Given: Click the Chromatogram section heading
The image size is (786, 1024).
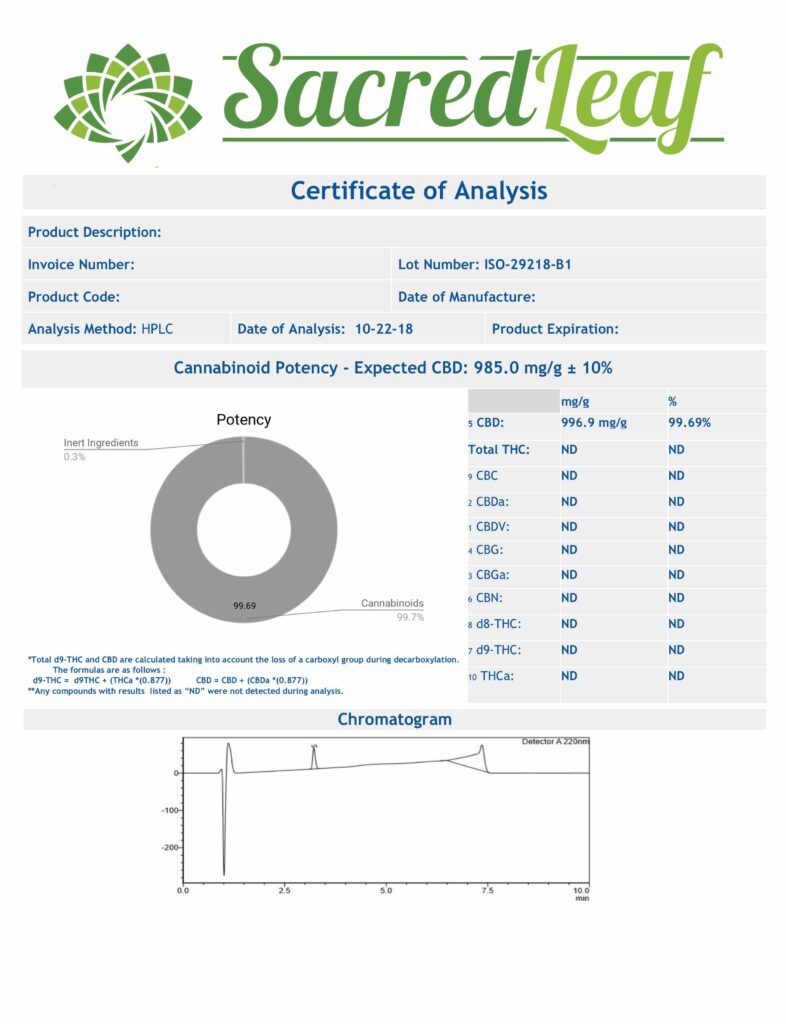Looking at the screenshot, I should 394,720.
